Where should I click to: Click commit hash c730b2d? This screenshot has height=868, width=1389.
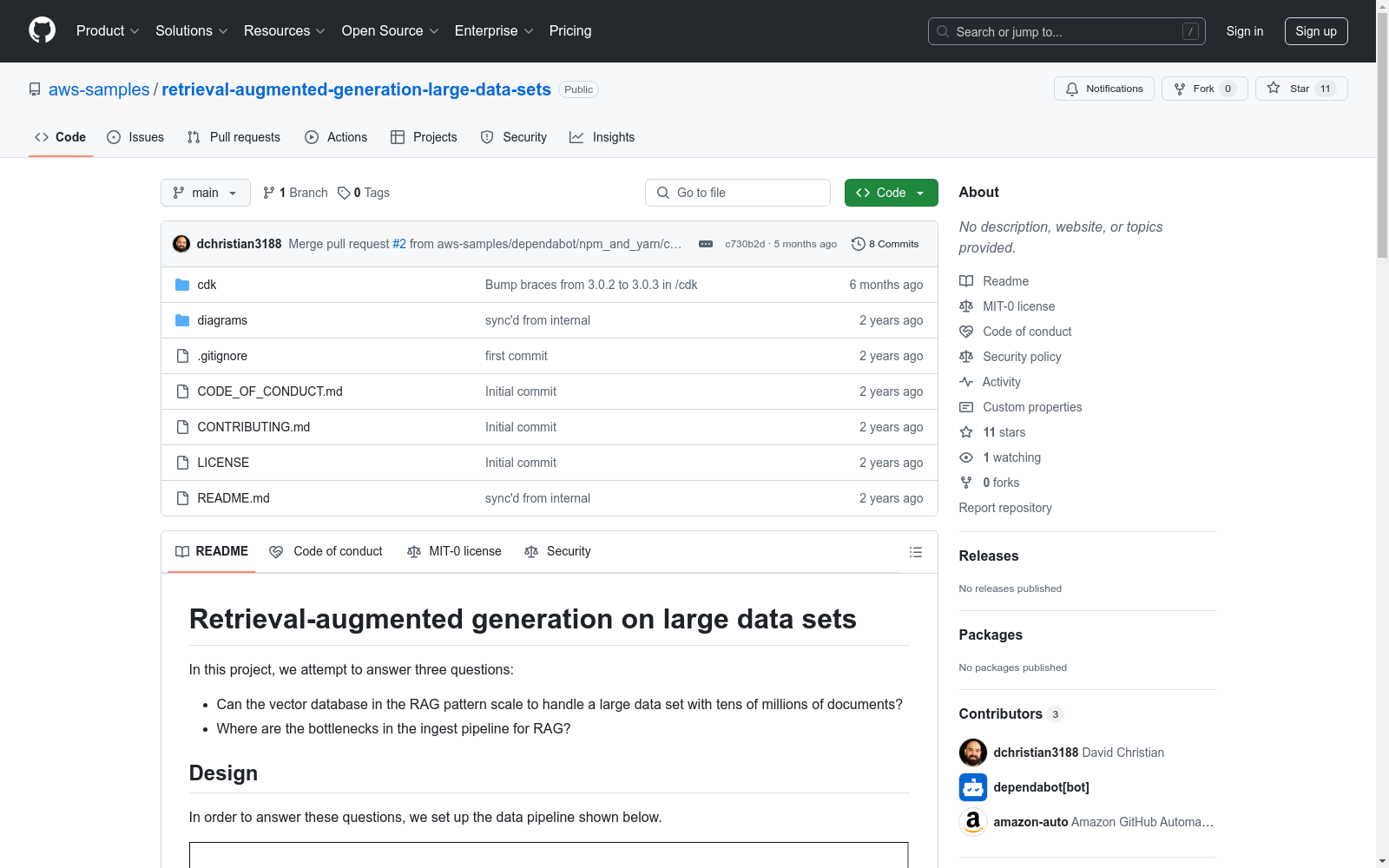click(745, 244)
